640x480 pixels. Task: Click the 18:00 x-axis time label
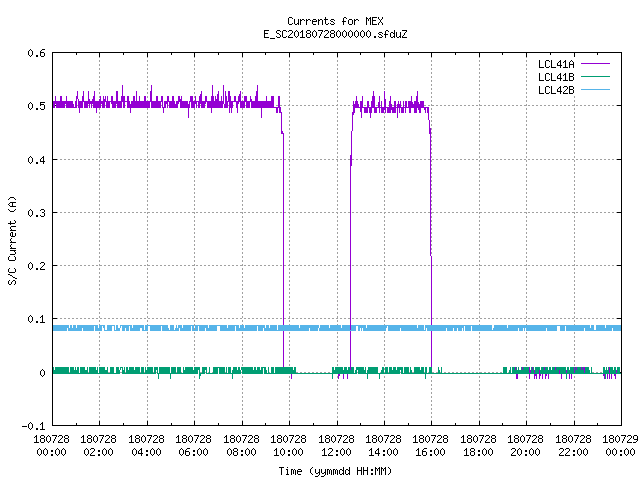pyautogui.click(x=478, y=452)
